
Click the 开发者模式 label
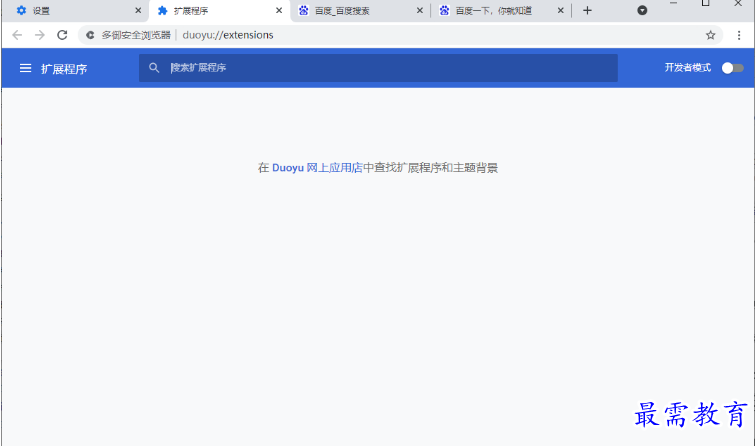click(688, 68)
